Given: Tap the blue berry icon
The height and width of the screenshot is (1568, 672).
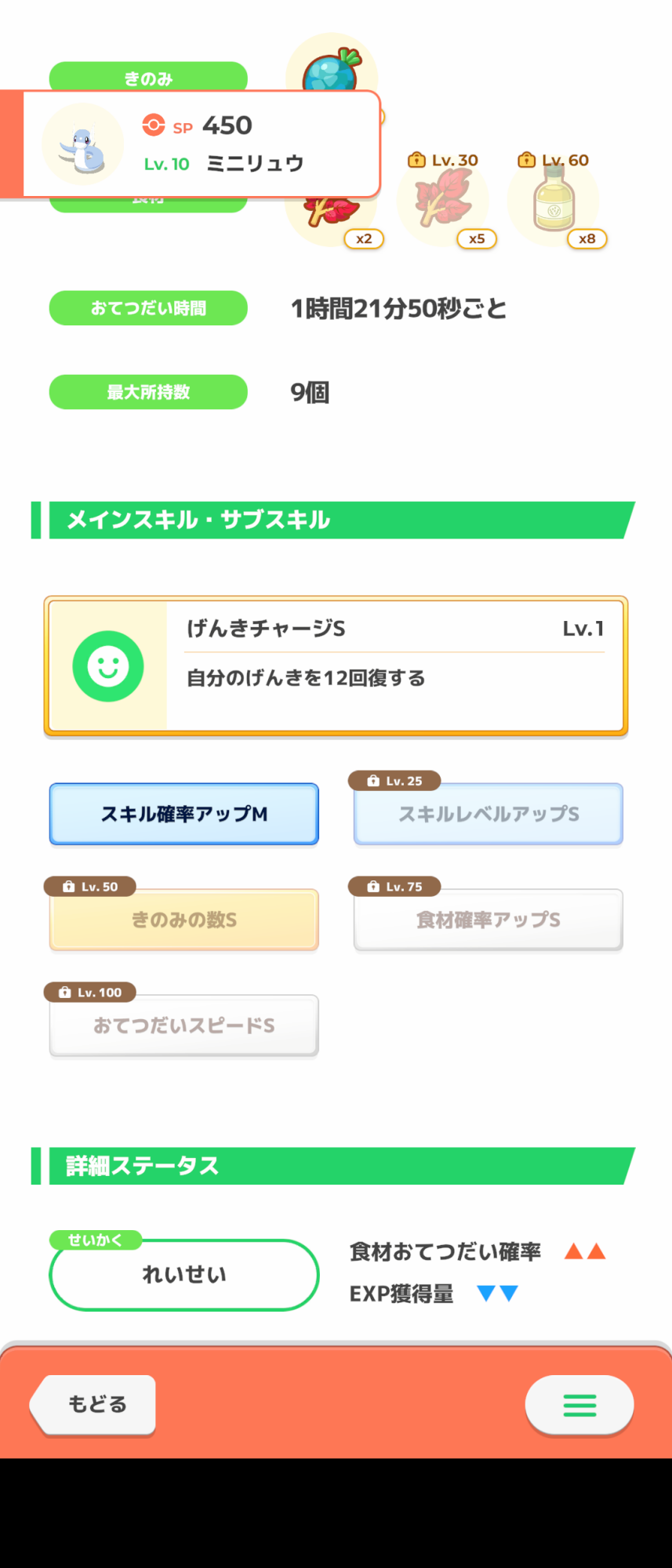Looking at the screenshot, I should click(x=332, y=69).
